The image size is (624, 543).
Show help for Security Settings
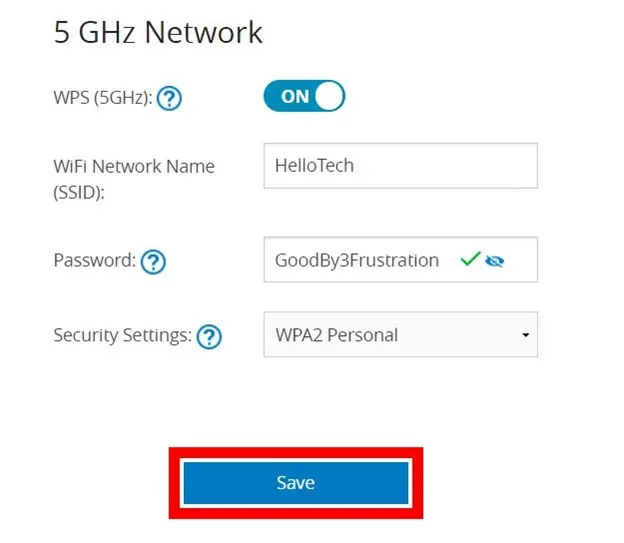tap(209, 336)
